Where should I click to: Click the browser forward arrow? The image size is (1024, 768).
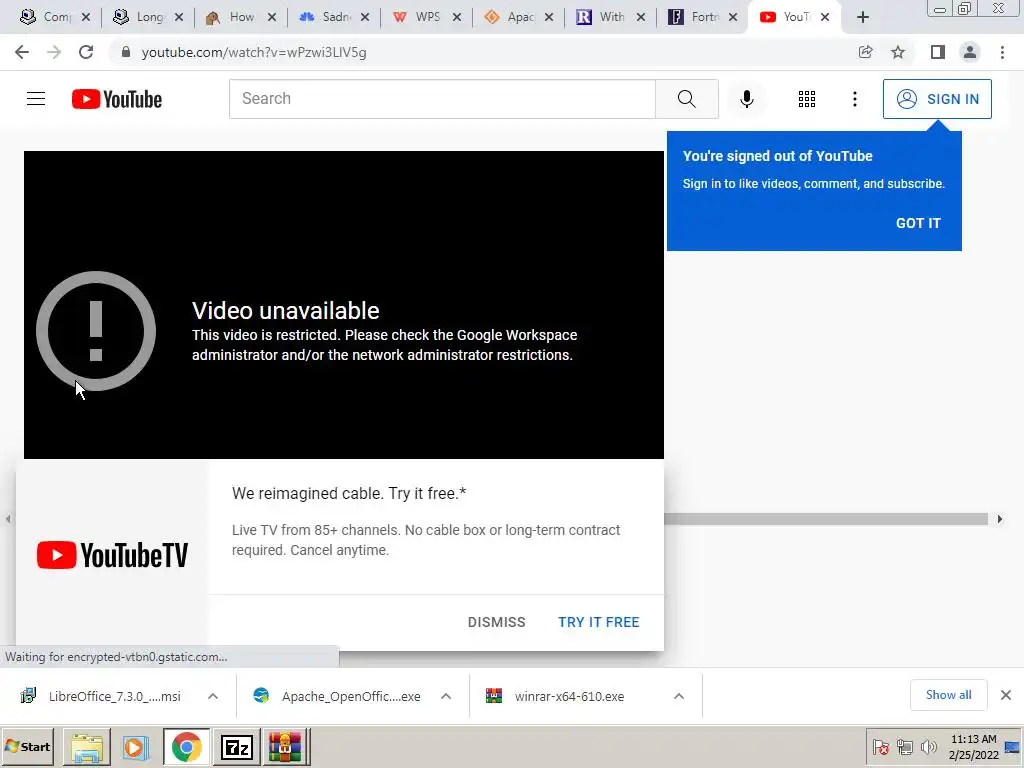point(54,52)
